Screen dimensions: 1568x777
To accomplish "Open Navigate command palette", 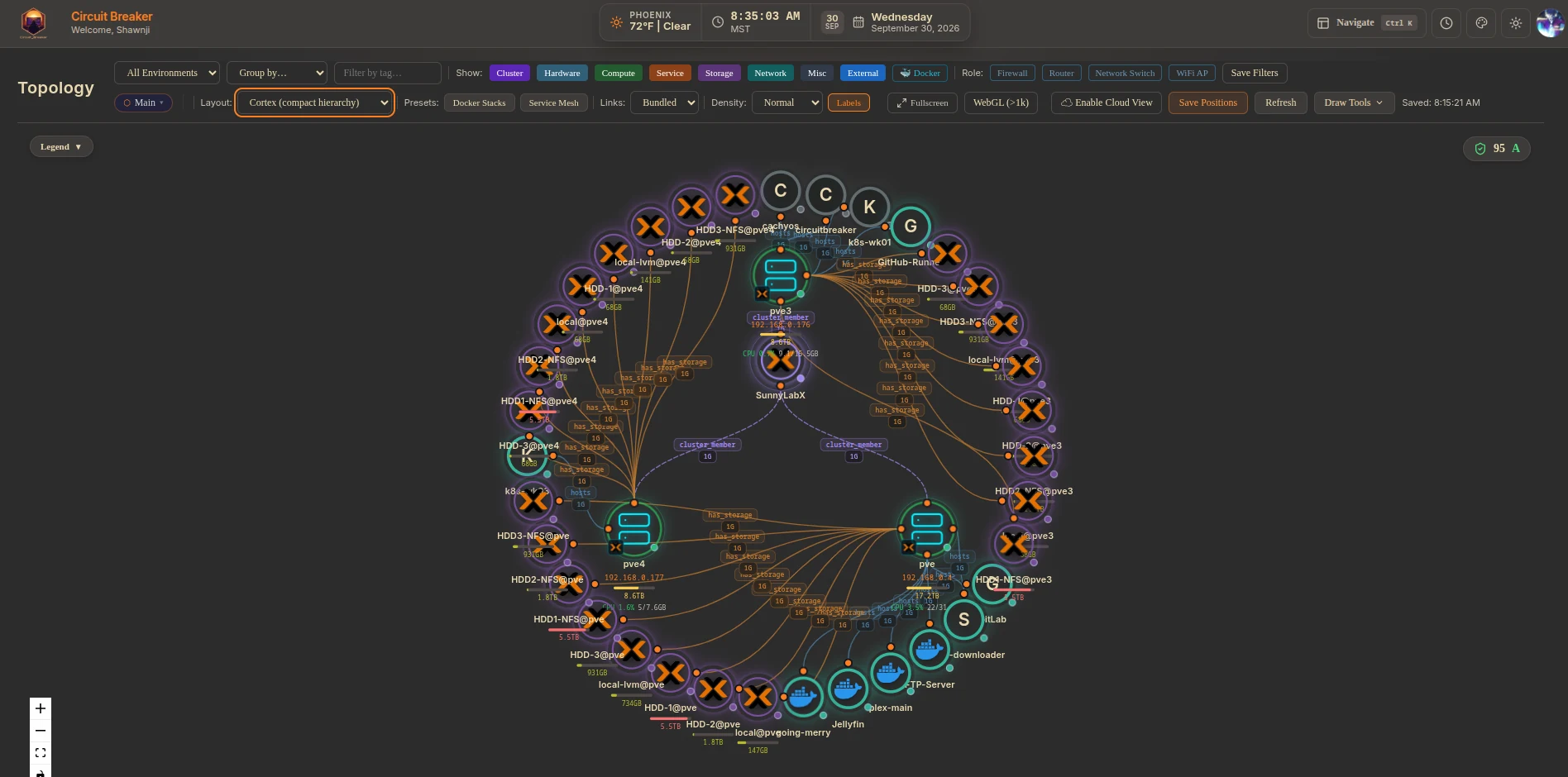I will (x=1366, y=23).
